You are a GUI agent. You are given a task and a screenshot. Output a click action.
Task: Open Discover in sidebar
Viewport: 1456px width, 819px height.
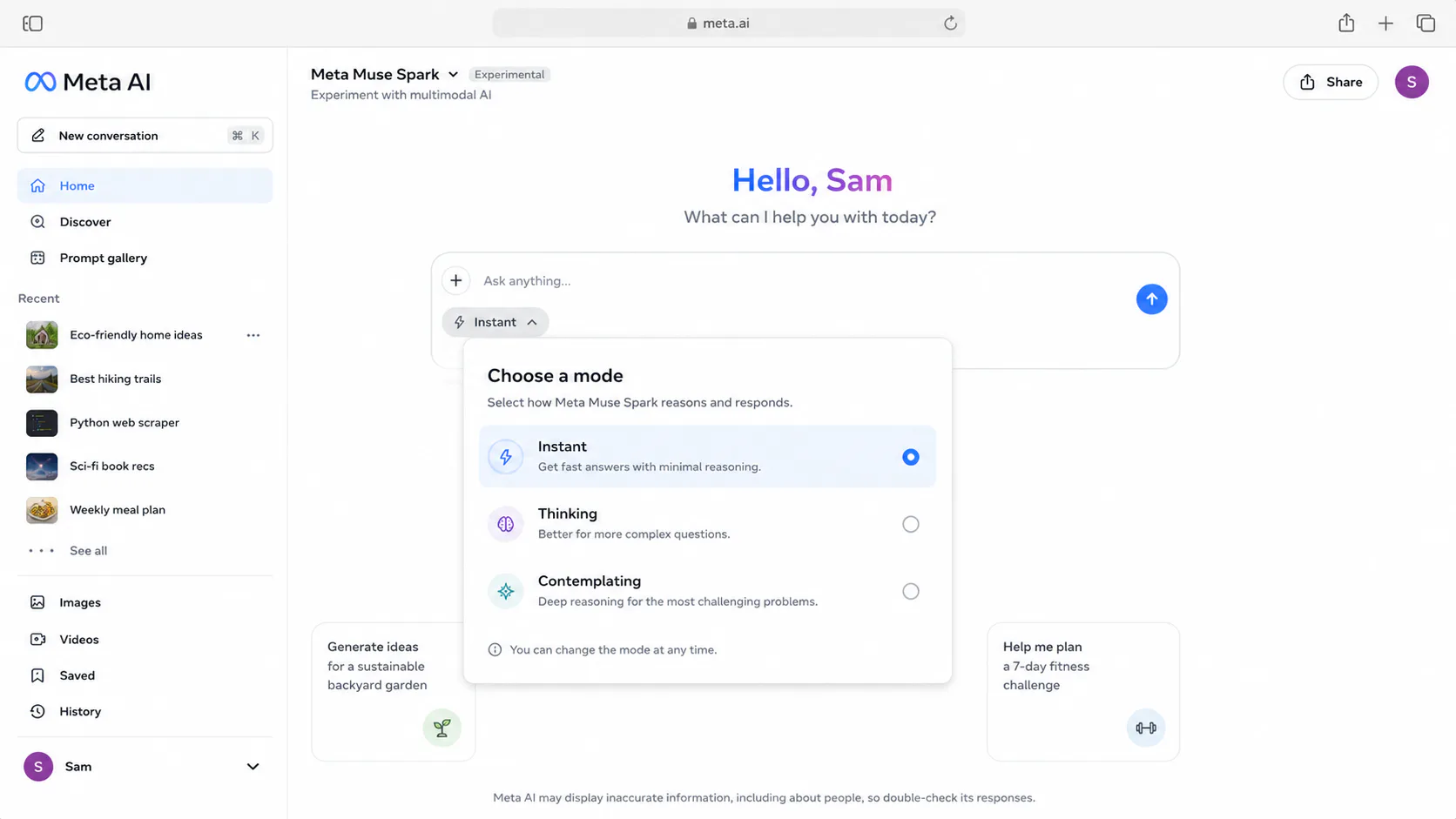145,222
